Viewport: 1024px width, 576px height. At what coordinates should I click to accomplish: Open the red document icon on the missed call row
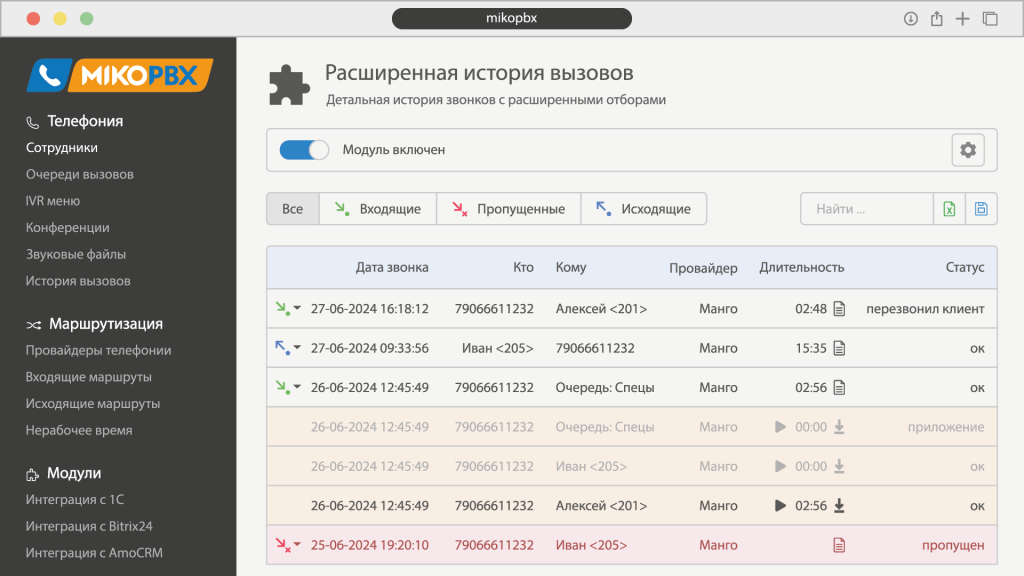[839, 545]
